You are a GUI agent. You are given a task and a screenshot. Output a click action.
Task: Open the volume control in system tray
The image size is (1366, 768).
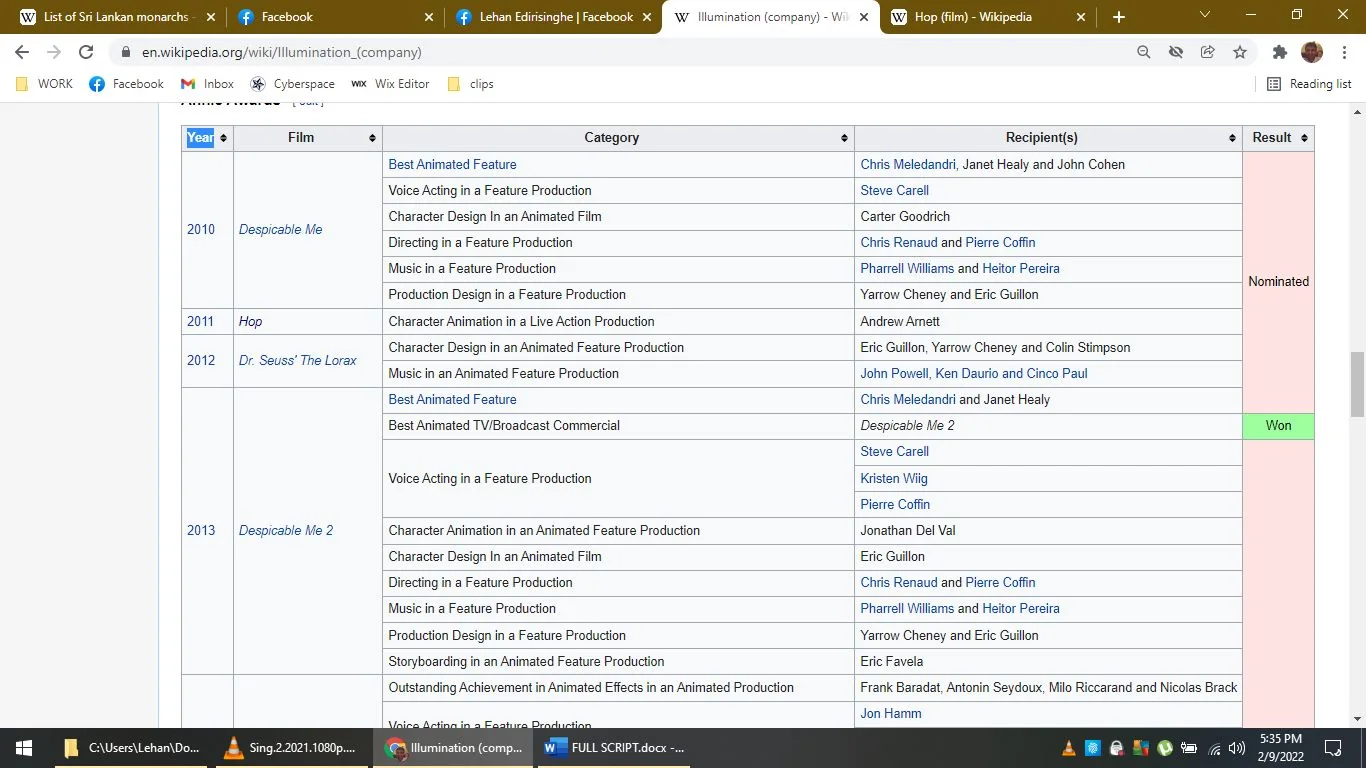point(1237,748)
